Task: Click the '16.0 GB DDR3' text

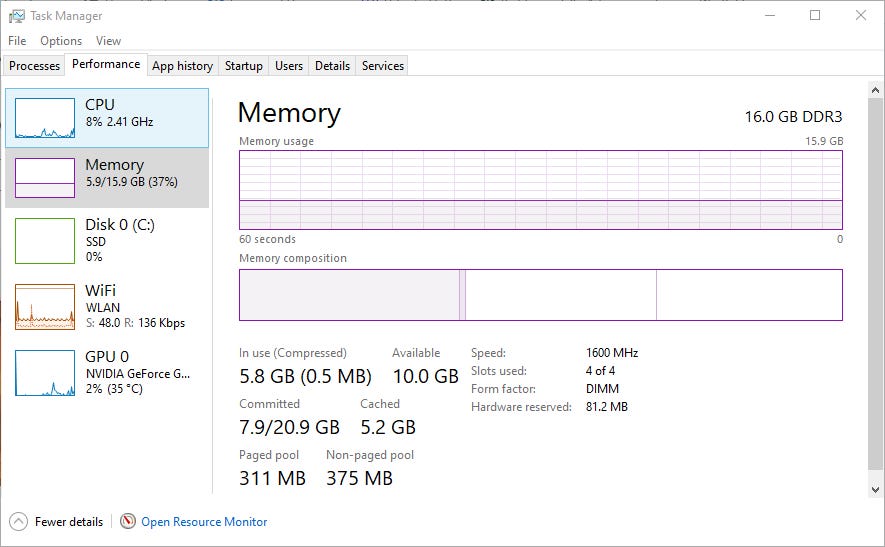Action: [793, 117]
